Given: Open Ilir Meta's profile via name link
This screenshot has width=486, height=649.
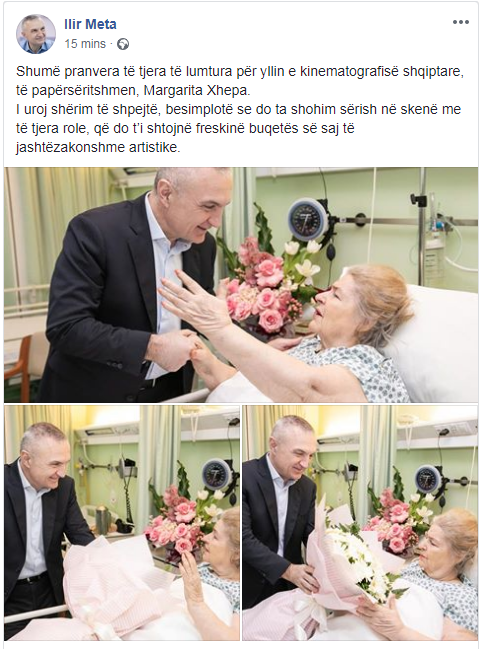Looking at the screenshot, I should click(90, 24).
